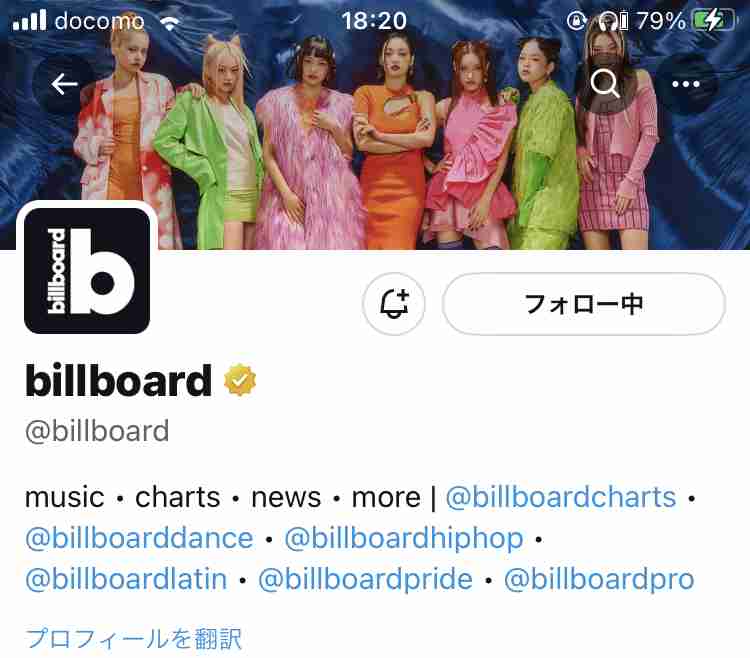Viewport: 750px width, 658px height.
Task: Open the three-dot more options menu
Action: (x=685, y=84)
